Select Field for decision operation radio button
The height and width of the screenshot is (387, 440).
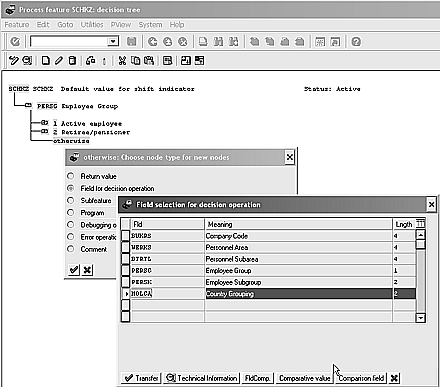71,188
